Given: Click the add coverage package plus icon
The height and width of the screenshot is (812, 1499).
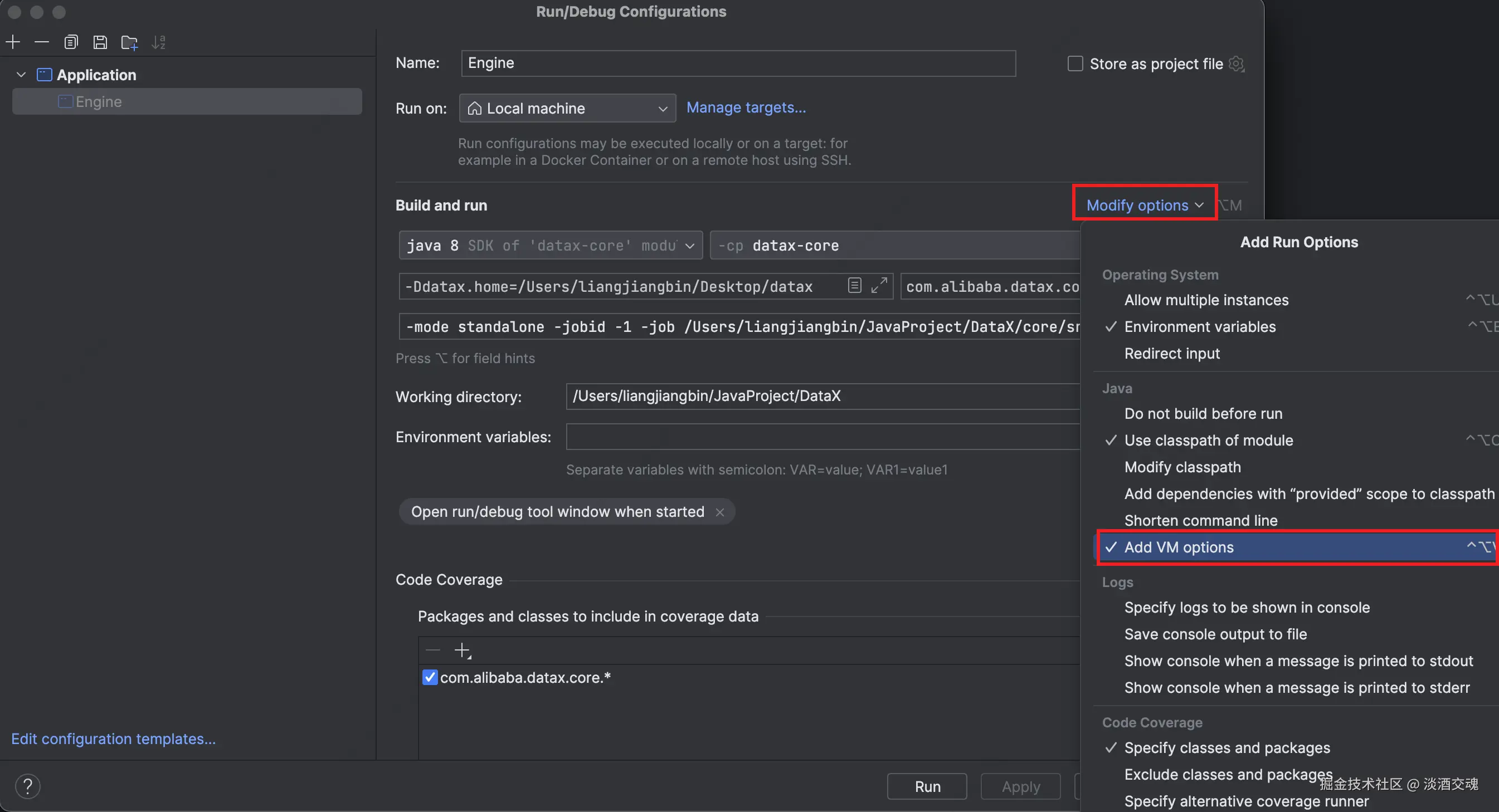Looking at the screenshot, I should coord(462,650).
